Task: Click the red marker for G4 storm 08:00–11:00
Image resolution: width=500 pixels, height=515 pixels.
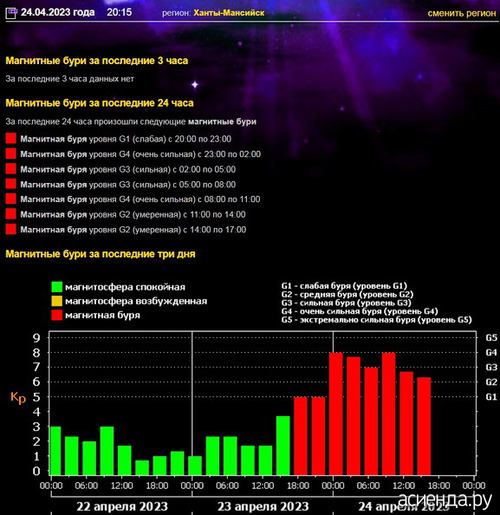Action: 11,199
